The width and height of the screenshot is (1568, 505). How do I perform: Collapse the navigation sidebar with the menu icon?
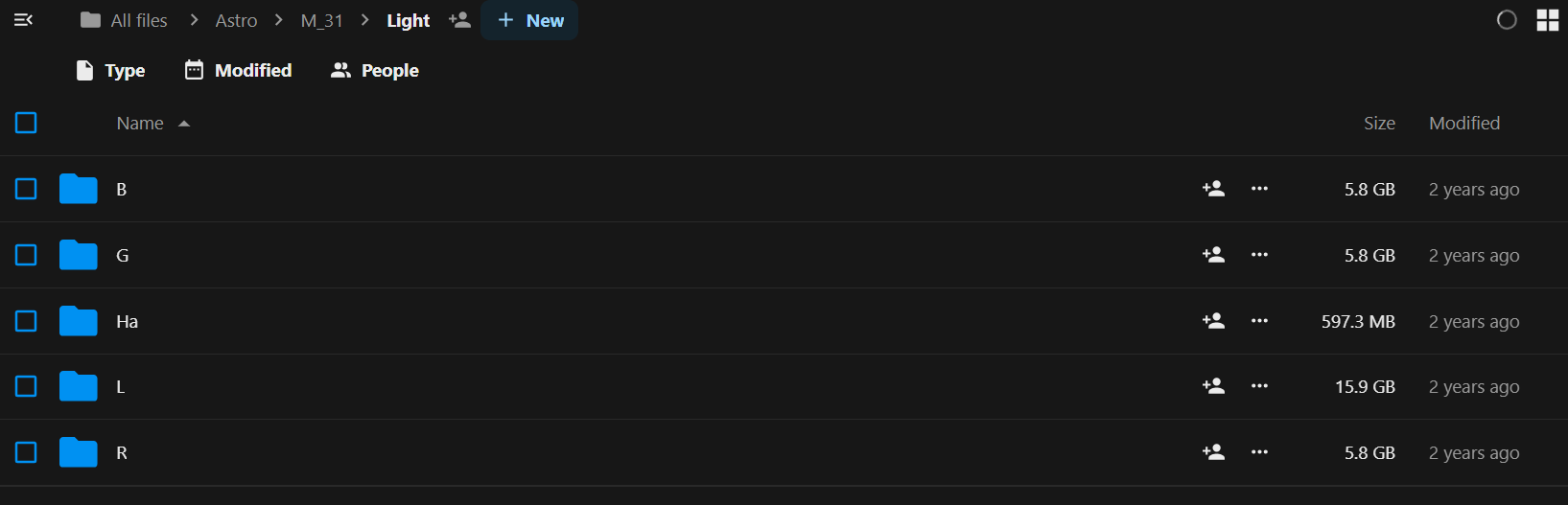point(24,20)
